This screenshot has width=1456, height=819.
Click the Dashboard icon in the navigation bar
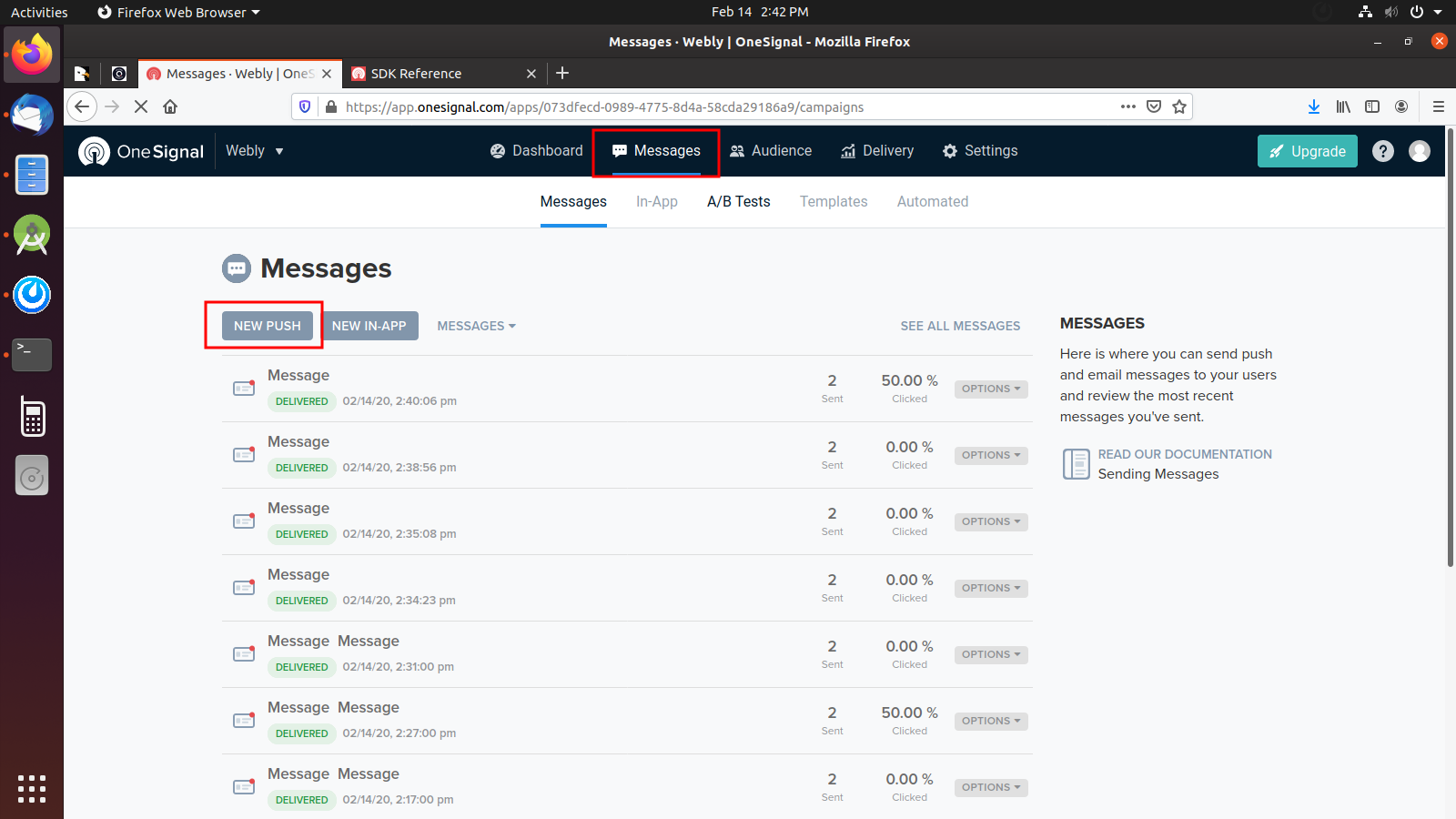coord(496,151)
